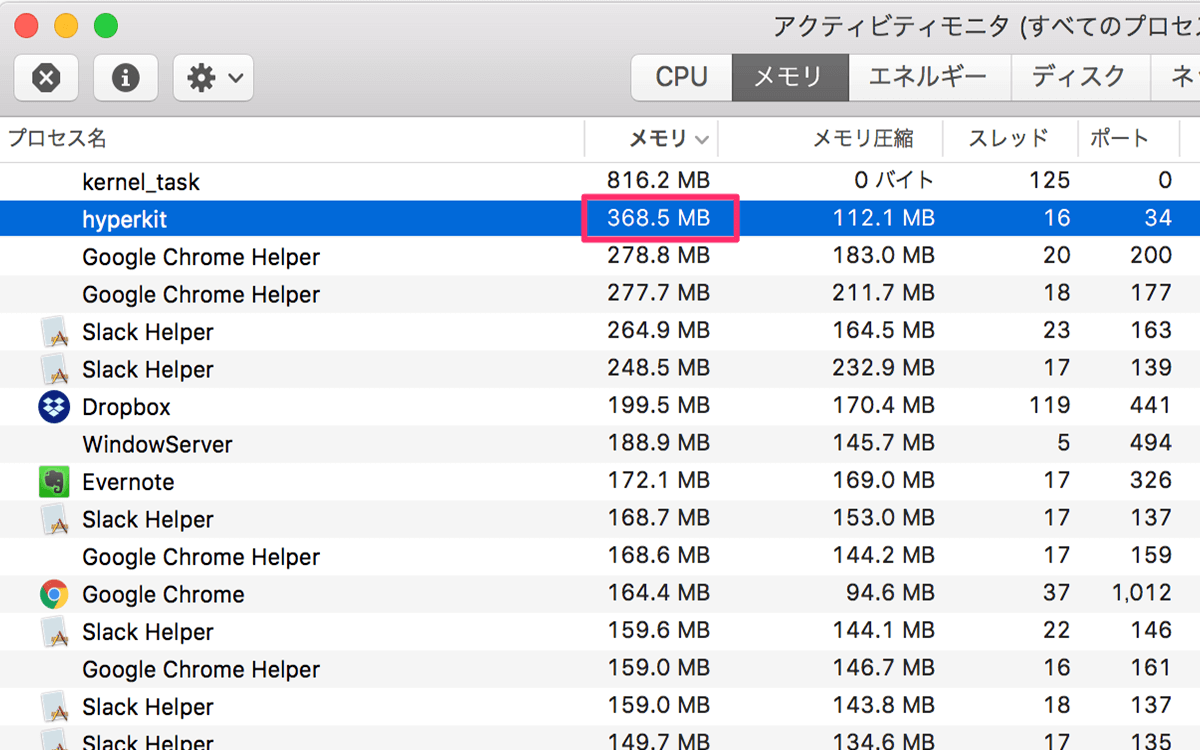This screenshot has height=750, width=1200.
Task: Click the window close red button
Action: click(x=26, y=26)
